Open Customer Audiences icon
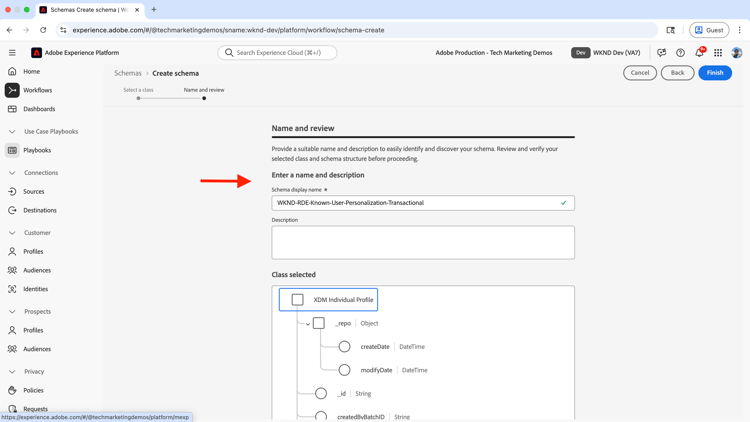The height and width of the screenshot is (422, 750). coord(12,270)
